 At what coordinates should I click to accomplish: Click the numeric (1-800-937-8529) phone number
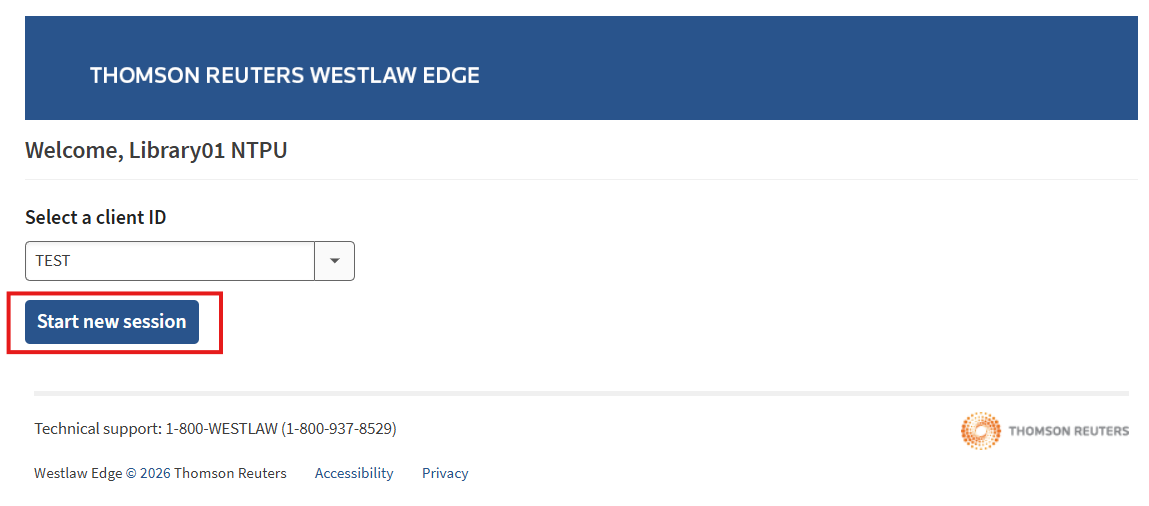tap(339, 429)
